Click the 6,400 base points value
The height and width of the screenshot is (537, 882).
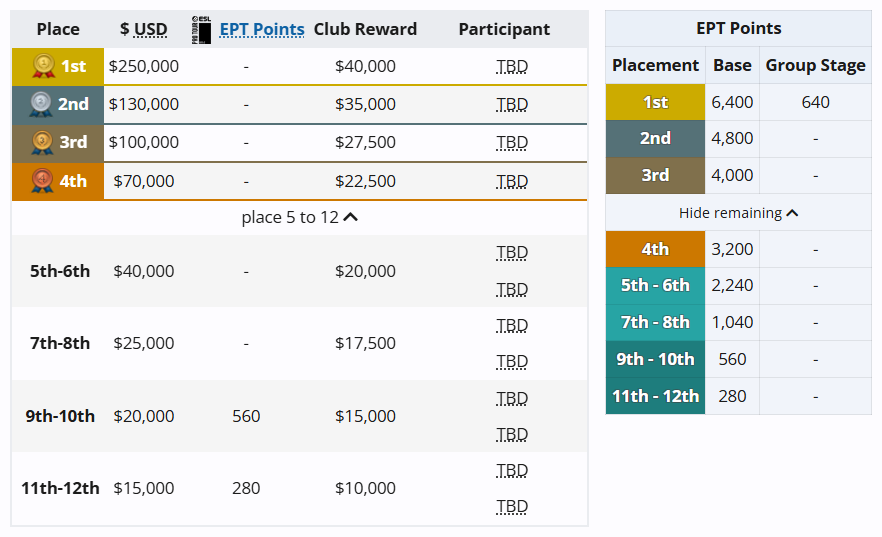(732, 102)
